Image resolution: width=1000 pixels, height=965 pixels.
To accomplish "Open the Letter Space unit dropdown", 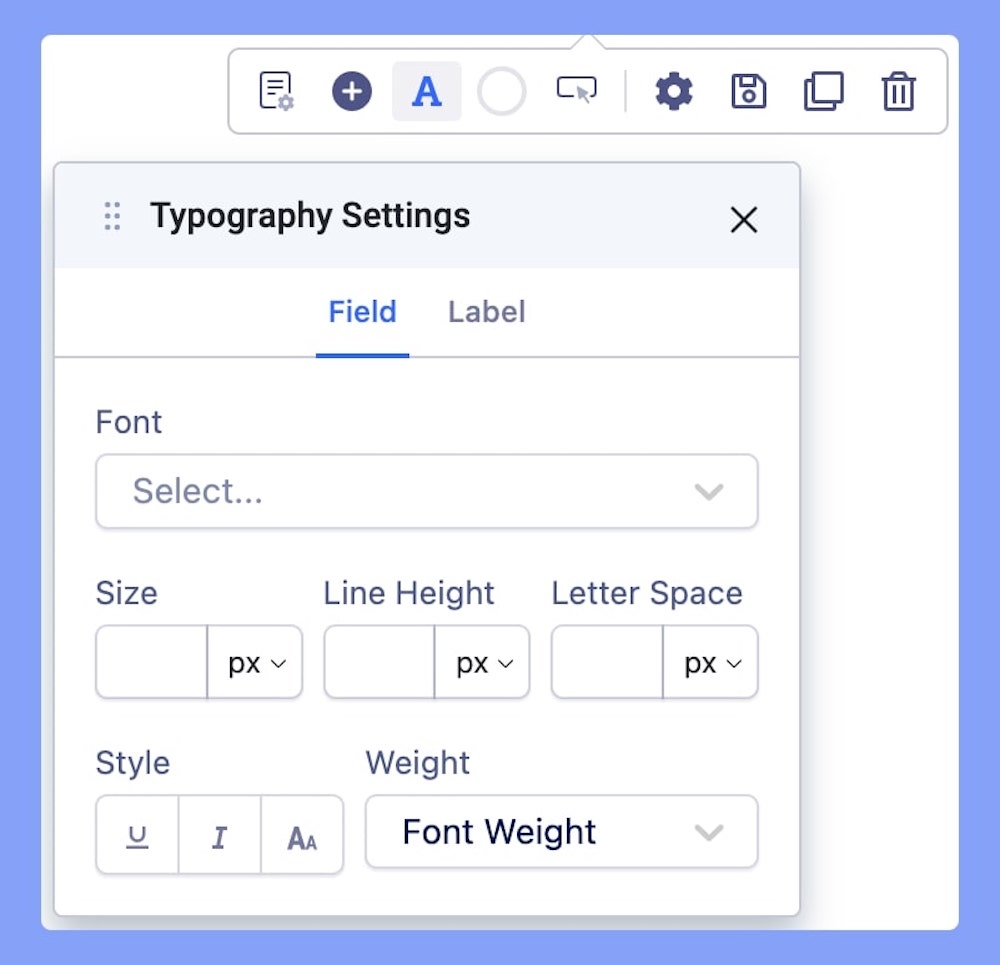I will coord(712,663).
